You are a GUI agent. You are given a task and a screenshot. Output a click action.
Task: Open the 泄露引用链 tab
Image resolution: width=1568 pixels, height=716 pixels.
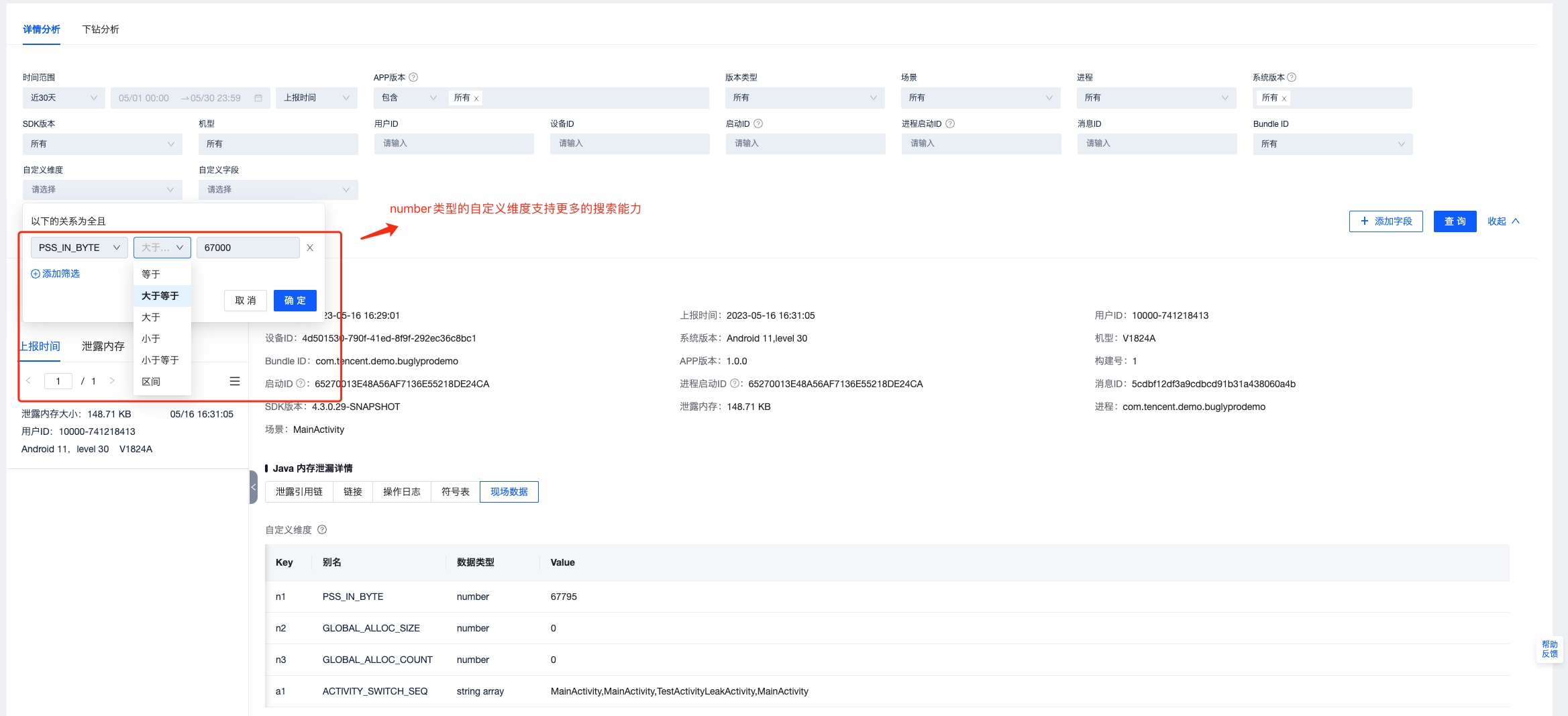[x=299, y=492]
